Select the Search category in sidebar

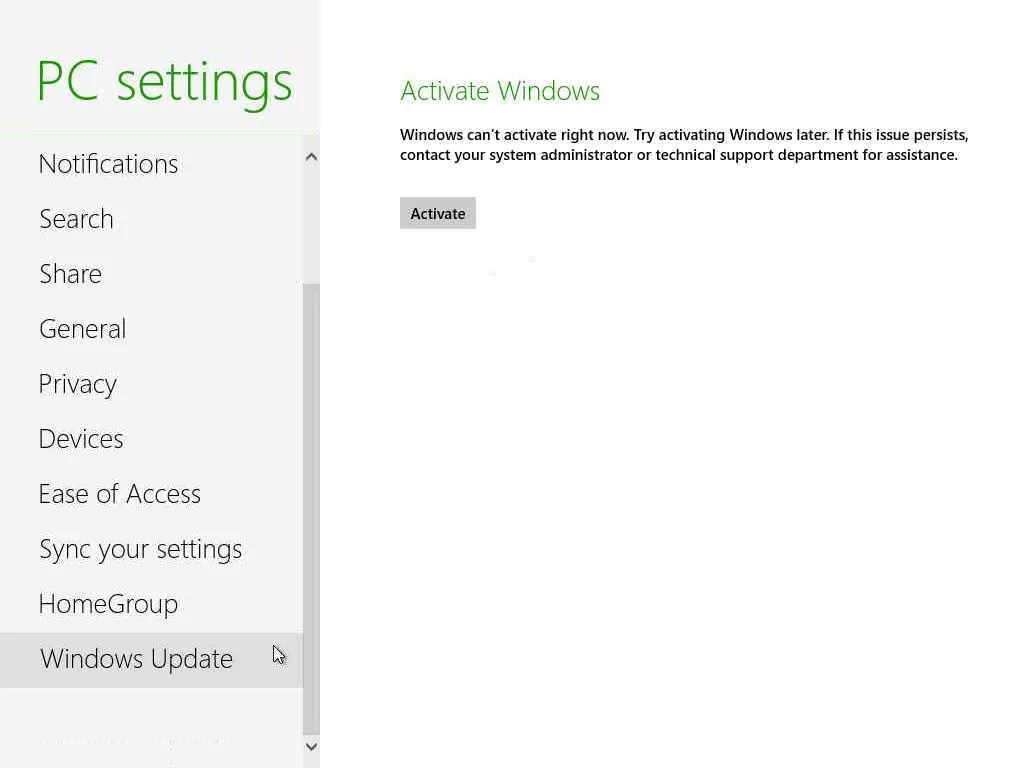pos(152,219)
